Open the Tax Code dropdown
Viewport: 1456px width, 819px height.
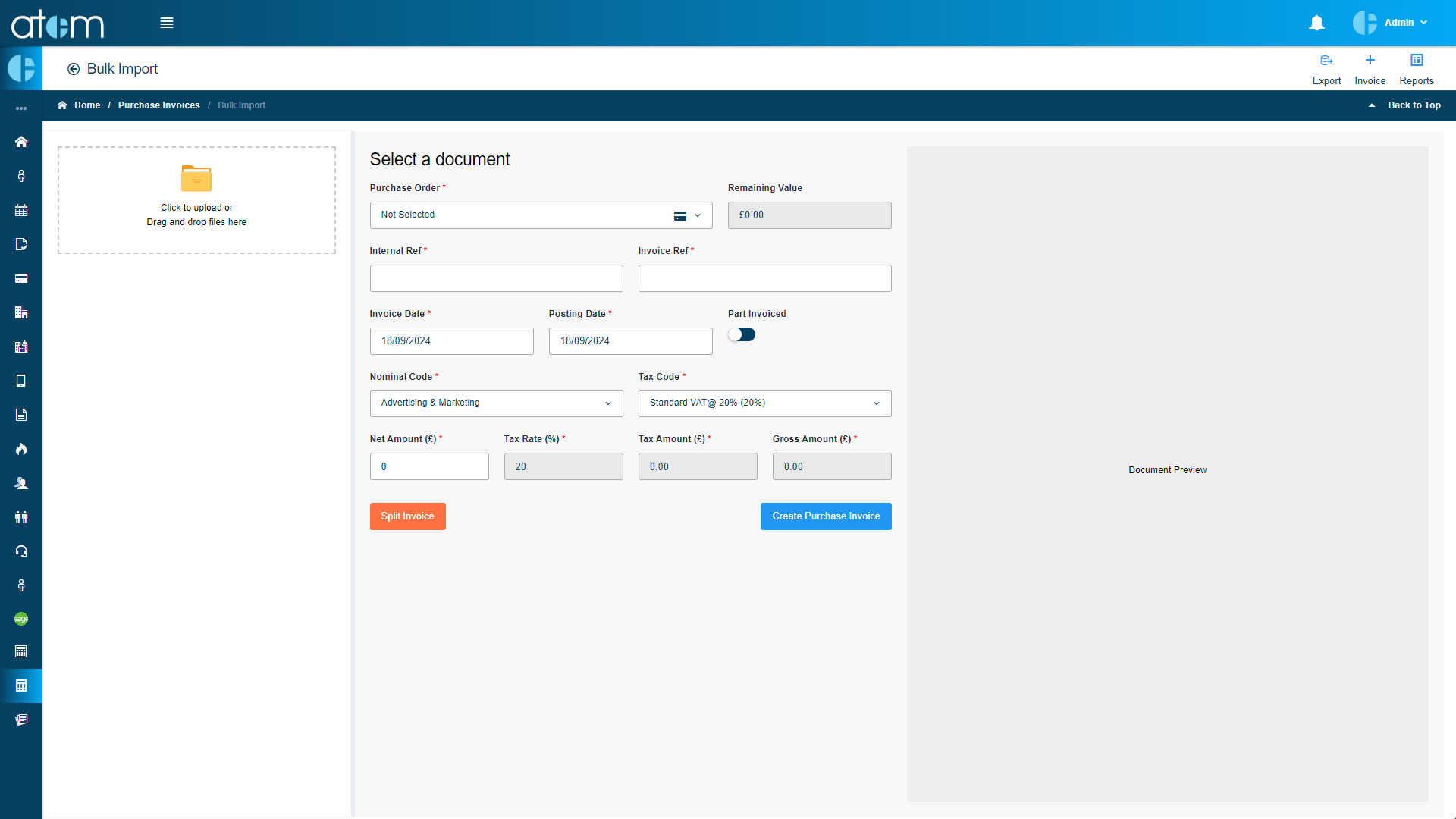pyautogui.click(x=764, y=403)
